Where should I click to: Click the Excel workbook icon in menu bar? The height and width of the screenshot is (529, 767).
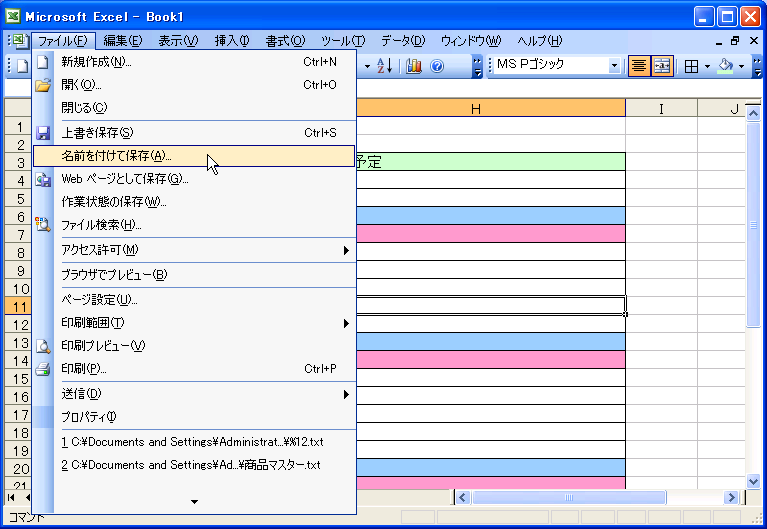click(20, 41)
